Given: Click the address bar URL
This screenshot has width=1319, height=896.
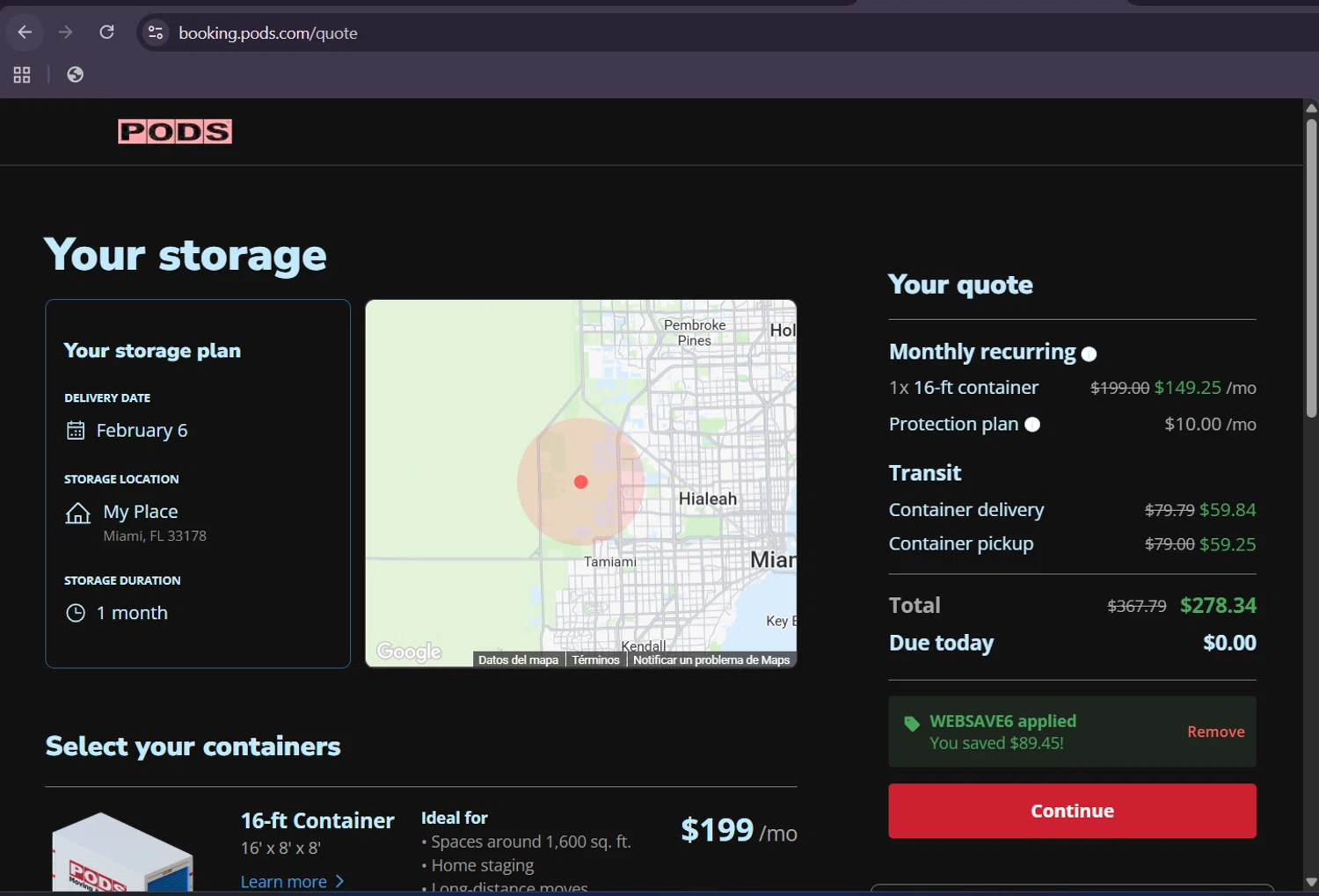Looking at the screenshot, I should point(268,33).
